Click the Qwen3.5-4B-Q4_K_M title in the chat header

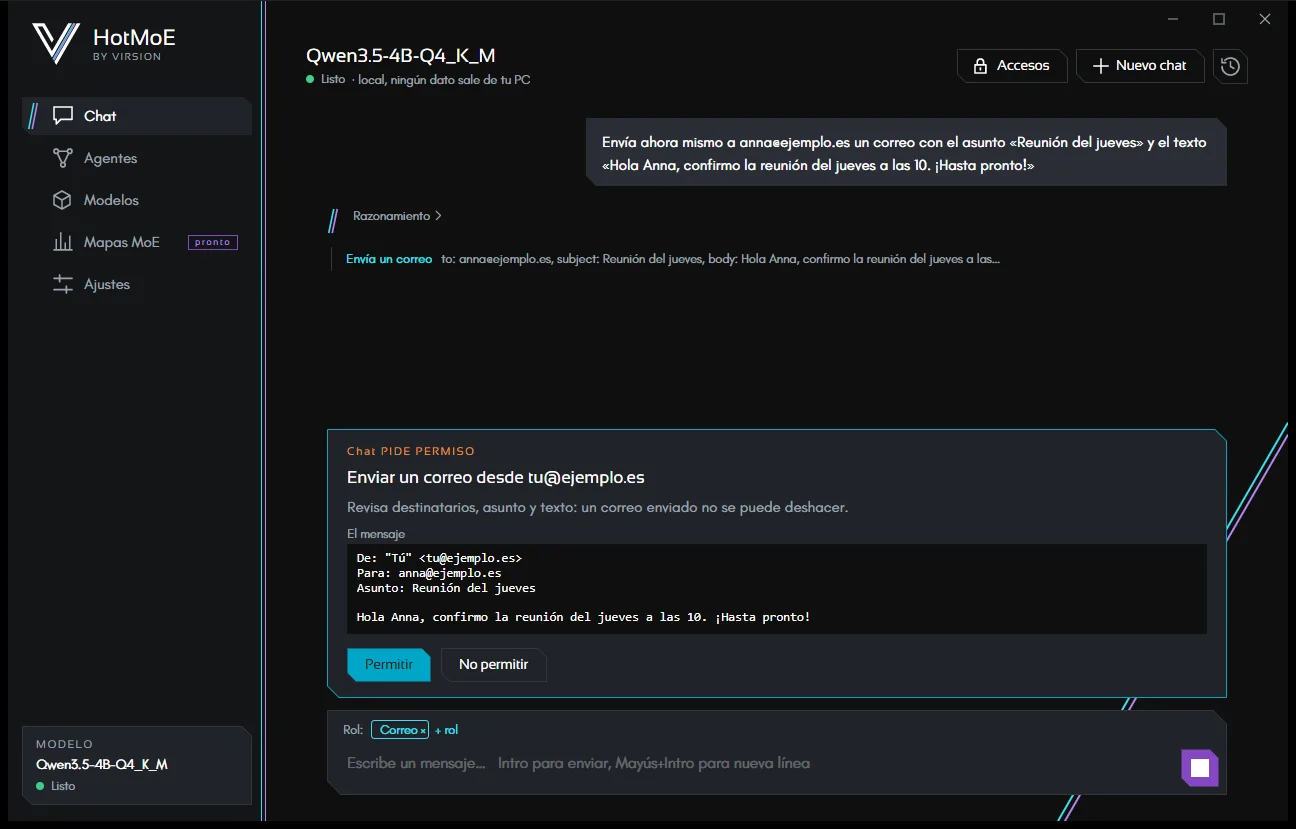point(401,55)
